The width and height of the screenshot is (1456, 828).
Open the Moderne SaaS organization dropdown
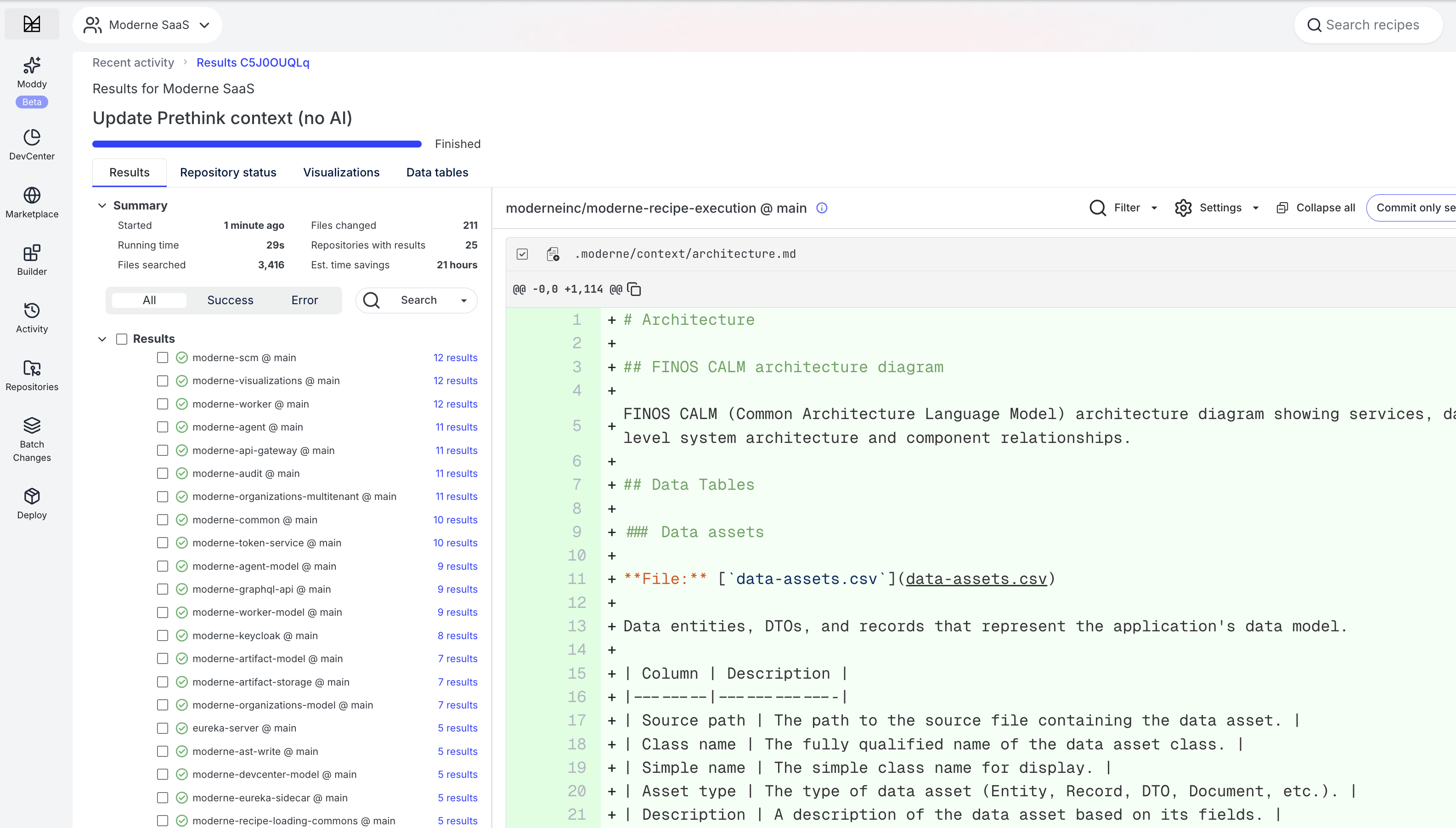click(148, 25)
